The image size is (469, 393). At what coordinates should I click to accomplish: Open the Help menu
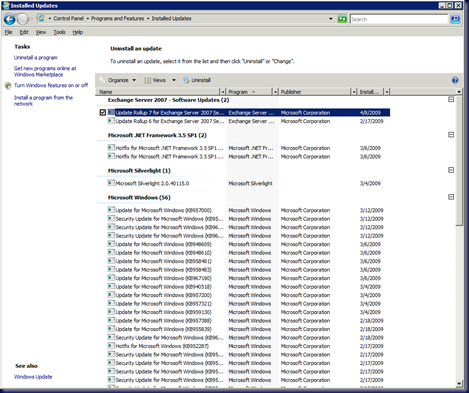pyautogui.click(x=78, y=32)
